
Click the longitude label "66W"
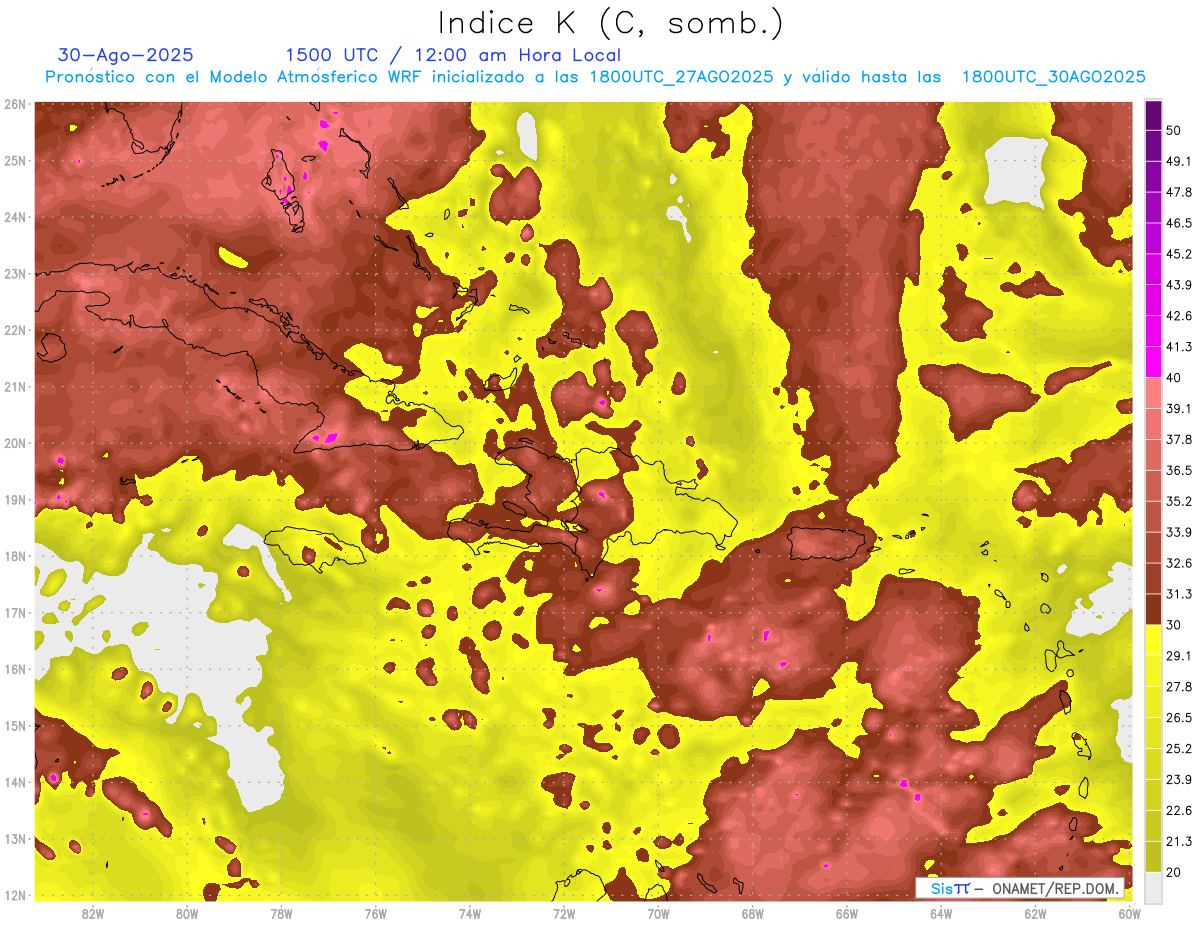pos(846,913)
